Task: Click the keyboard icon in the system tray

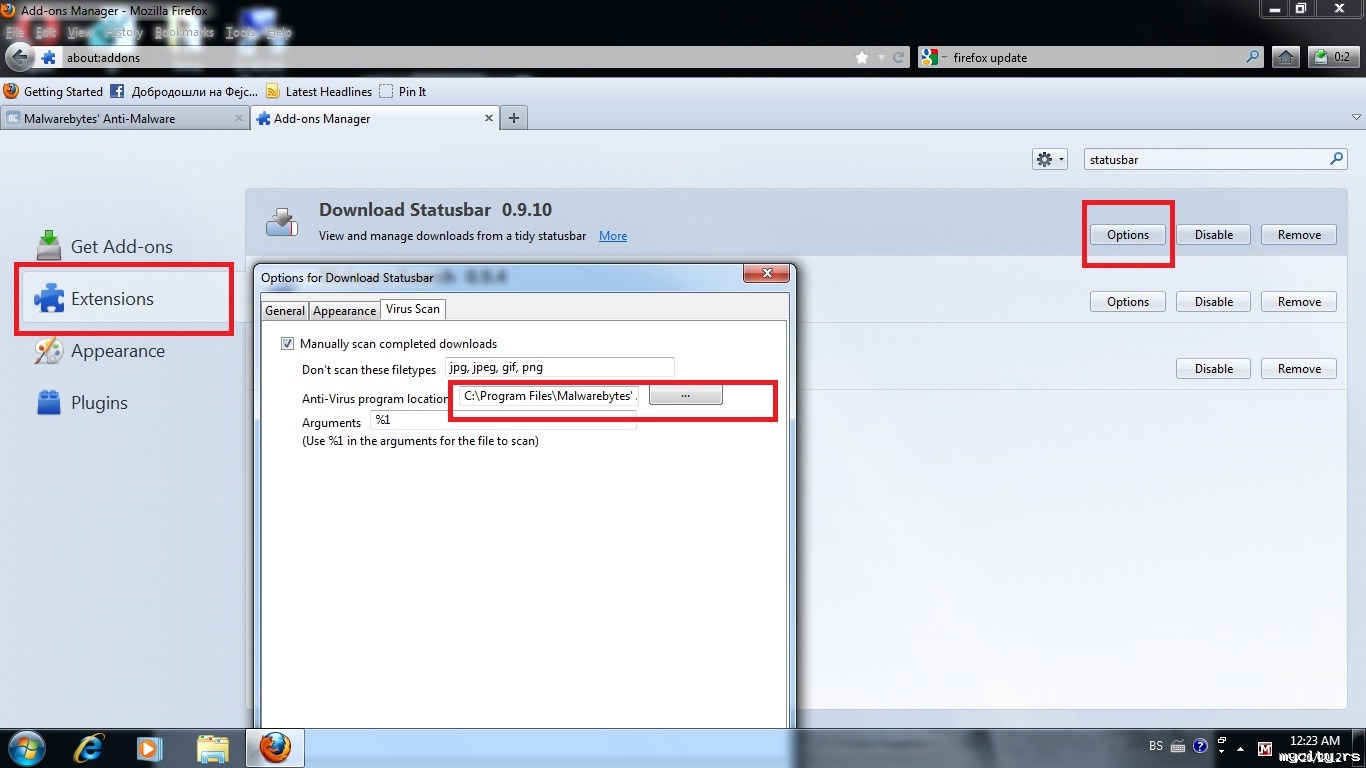Action: pyautogui.click(x=1178, y=746)
